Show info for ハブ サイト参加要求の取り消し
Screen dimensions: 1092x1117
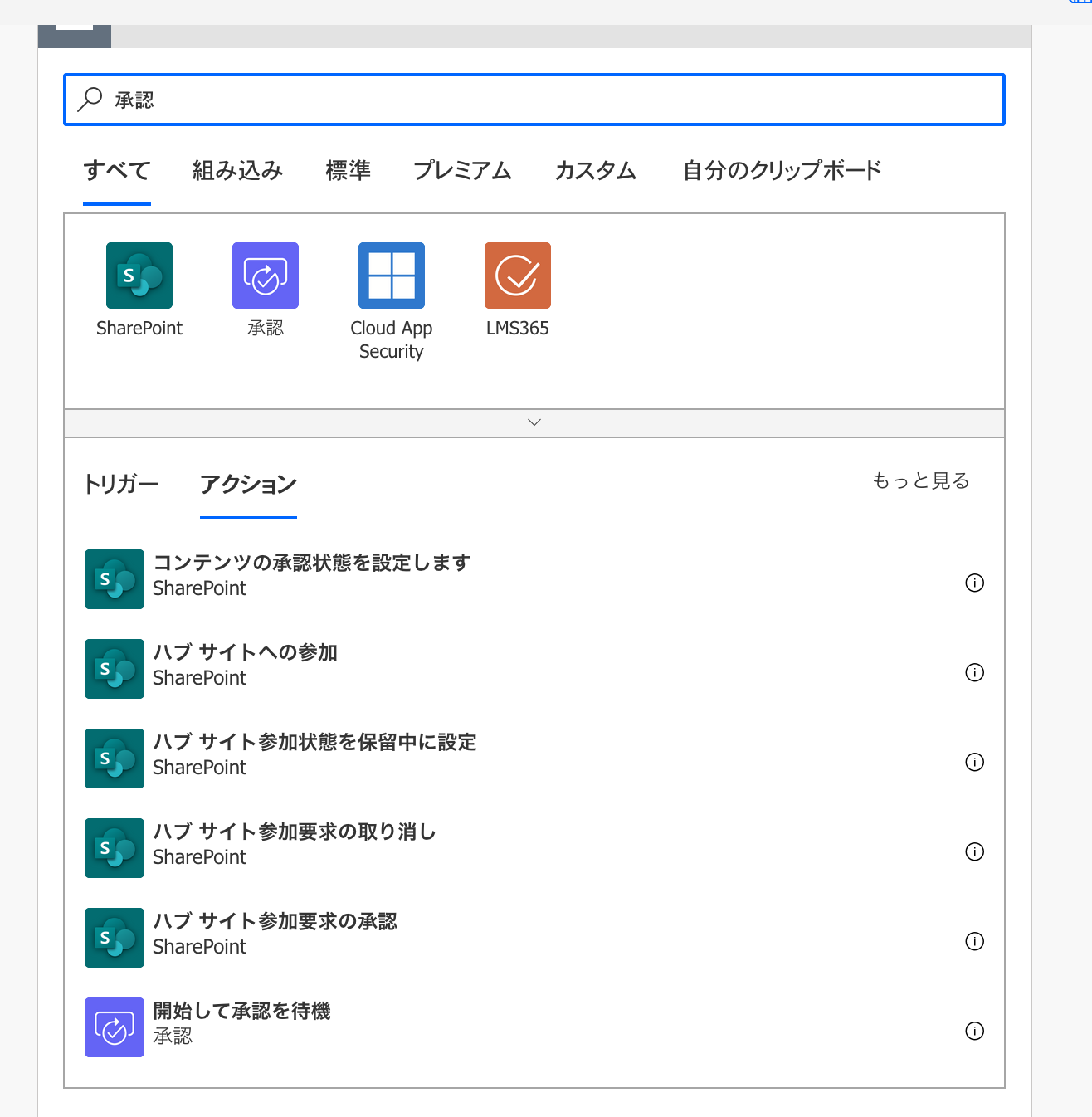[975, 852]
